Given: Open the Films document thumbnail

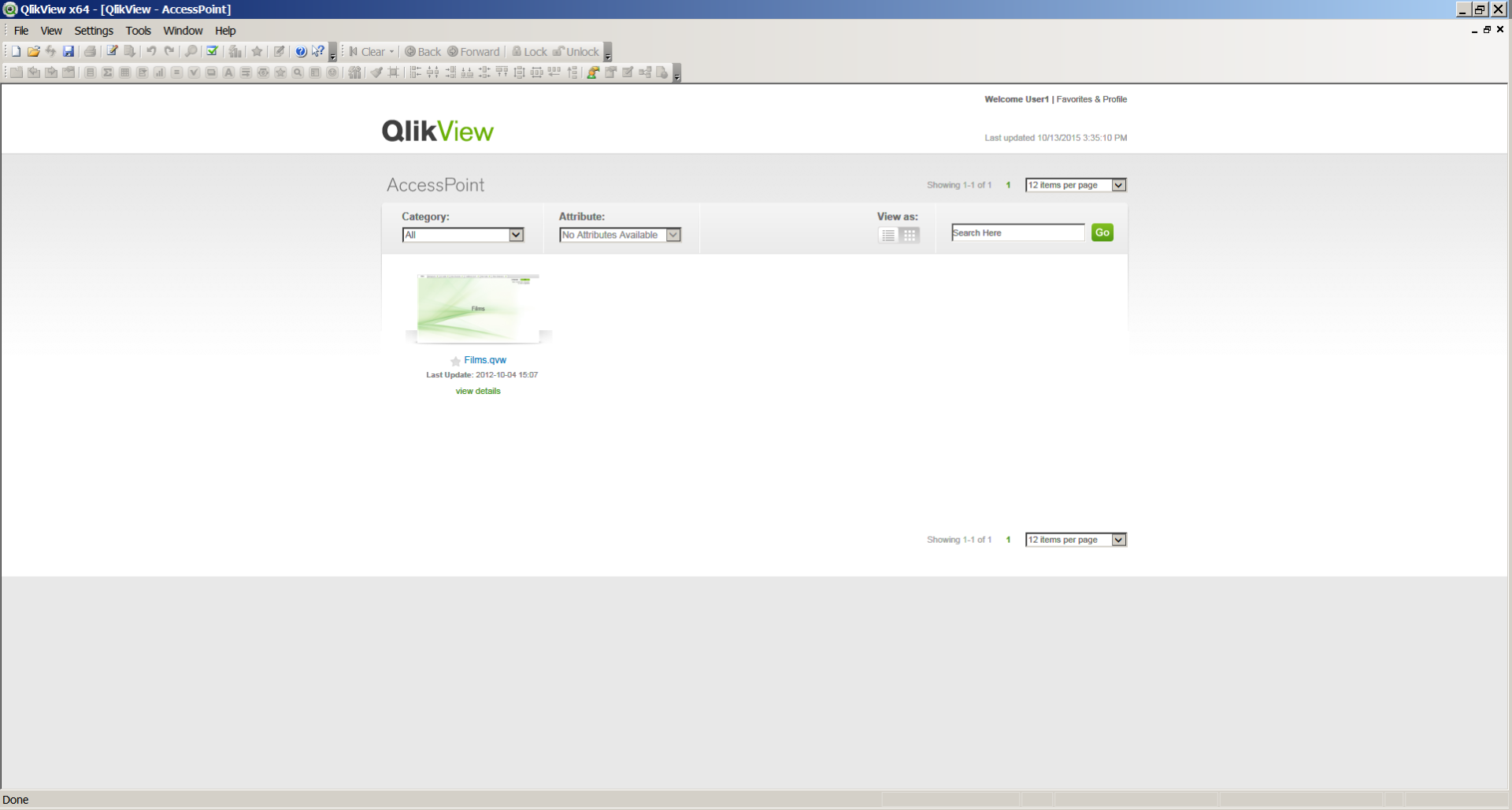Looking at the screenshot, I should (479, 308).
